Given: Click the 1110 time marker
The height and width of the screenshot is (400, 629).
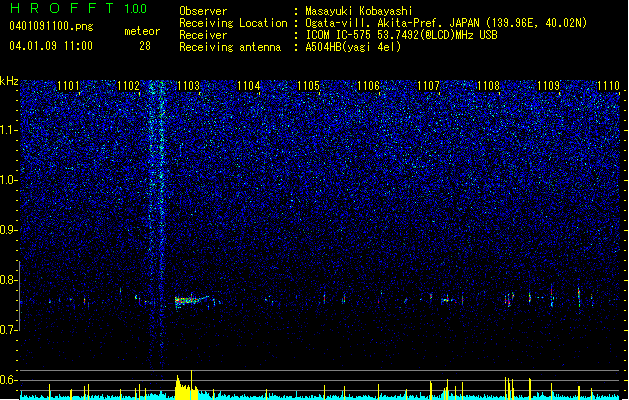Looking at the screenshot, I should [x=609, y=86].
